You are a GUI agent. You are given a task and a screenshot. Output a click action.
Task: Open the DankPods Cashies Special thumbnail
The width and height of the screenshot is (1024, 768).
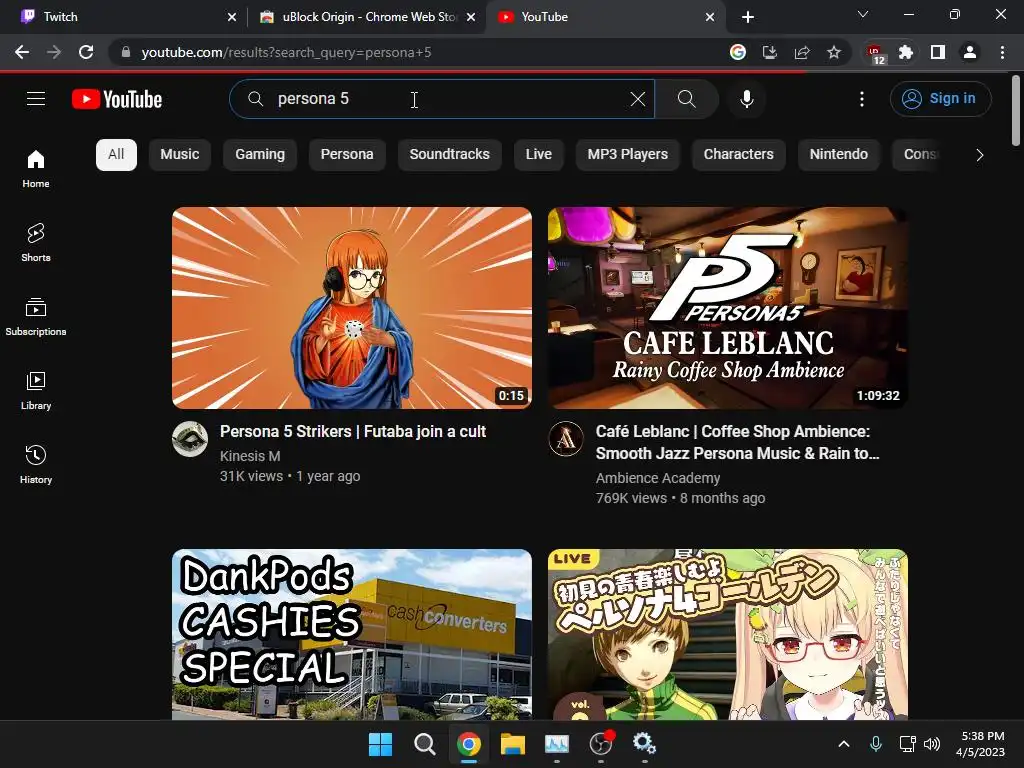click(352, 635)
